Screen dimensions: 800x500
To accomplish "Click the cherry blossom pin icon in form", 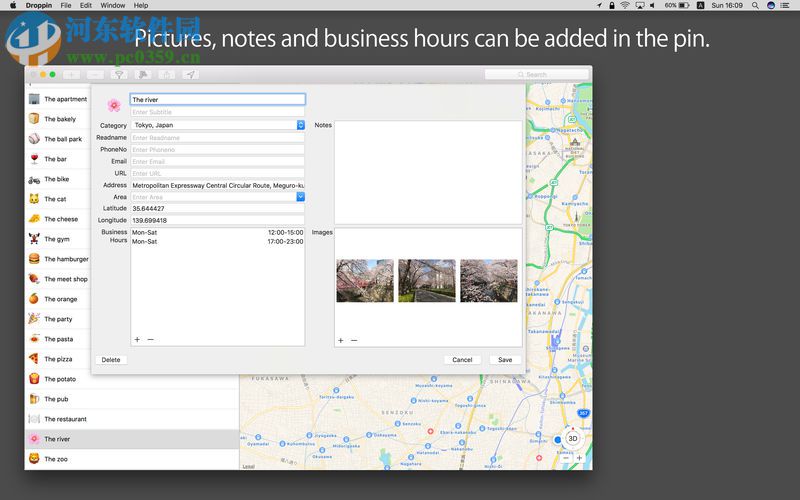I will click(x=113, y=105).
